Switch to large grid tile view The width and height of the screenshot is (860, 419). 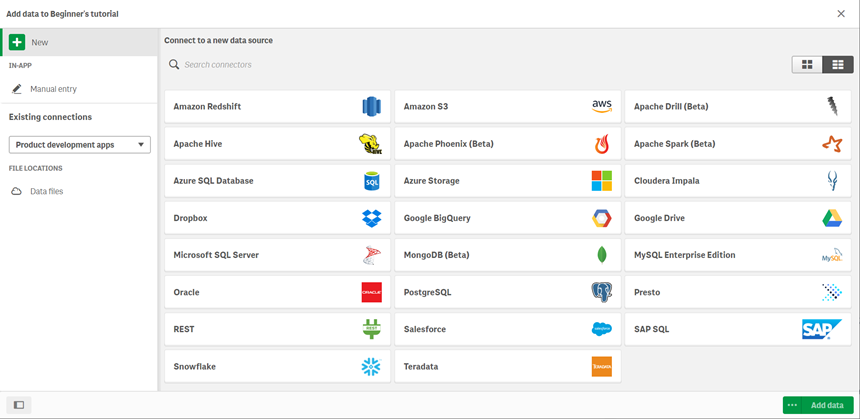(806, 65)
